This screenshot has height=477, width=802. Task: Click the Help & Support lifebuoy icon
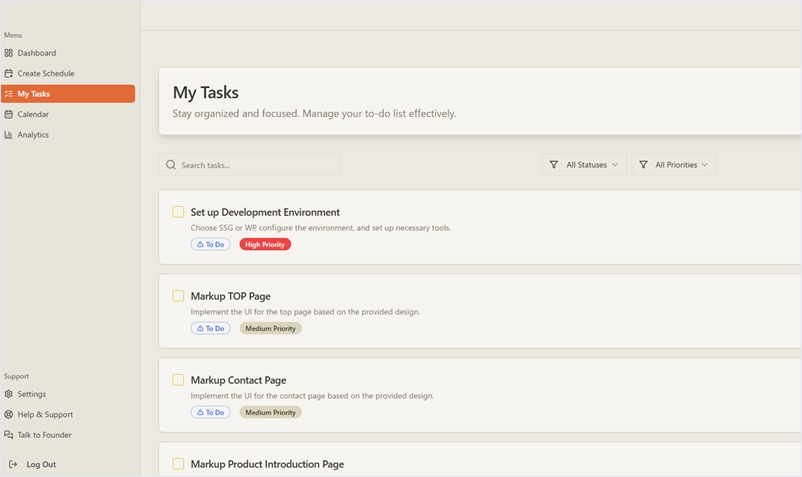pos(9,414)
